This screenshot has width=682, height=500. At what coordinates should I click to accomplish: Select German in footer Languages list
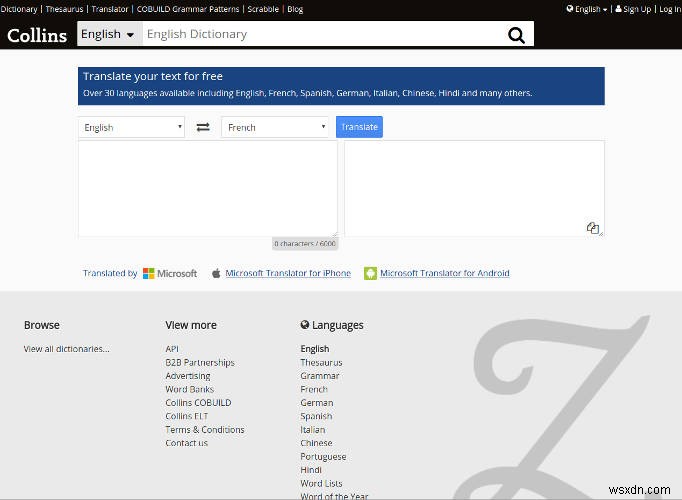317,403
